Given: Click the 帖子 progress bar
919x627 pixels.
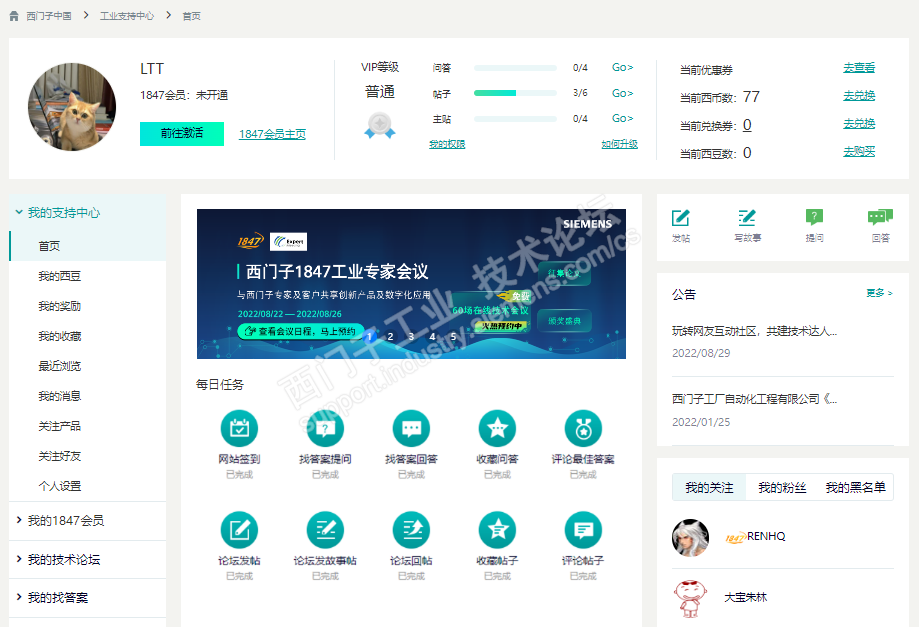Looking at the screenshot, I should tap(515, 93).
